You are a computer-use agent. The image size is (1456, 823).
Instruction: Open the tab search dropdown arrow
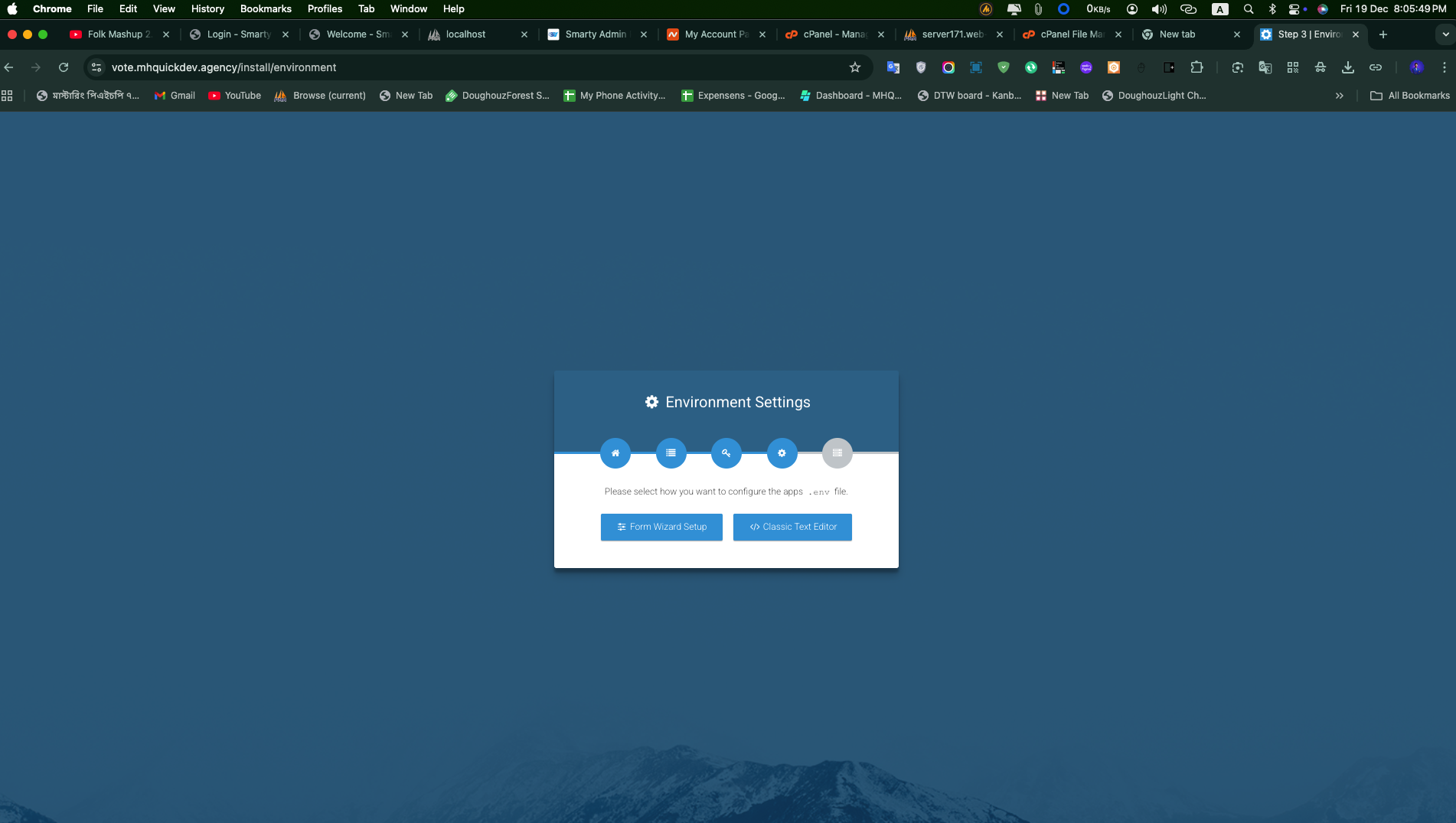coord(1445,34)
